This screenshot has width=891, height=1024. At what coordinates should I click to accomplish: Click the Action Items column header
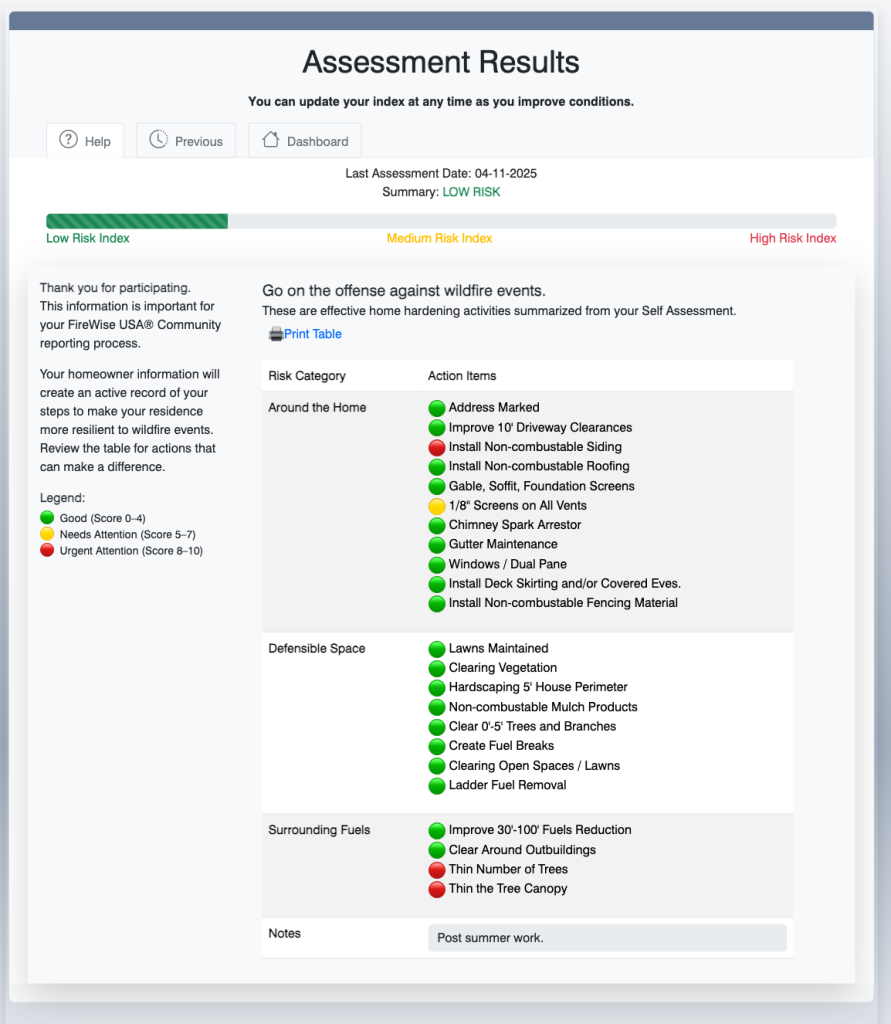point(462,376)
